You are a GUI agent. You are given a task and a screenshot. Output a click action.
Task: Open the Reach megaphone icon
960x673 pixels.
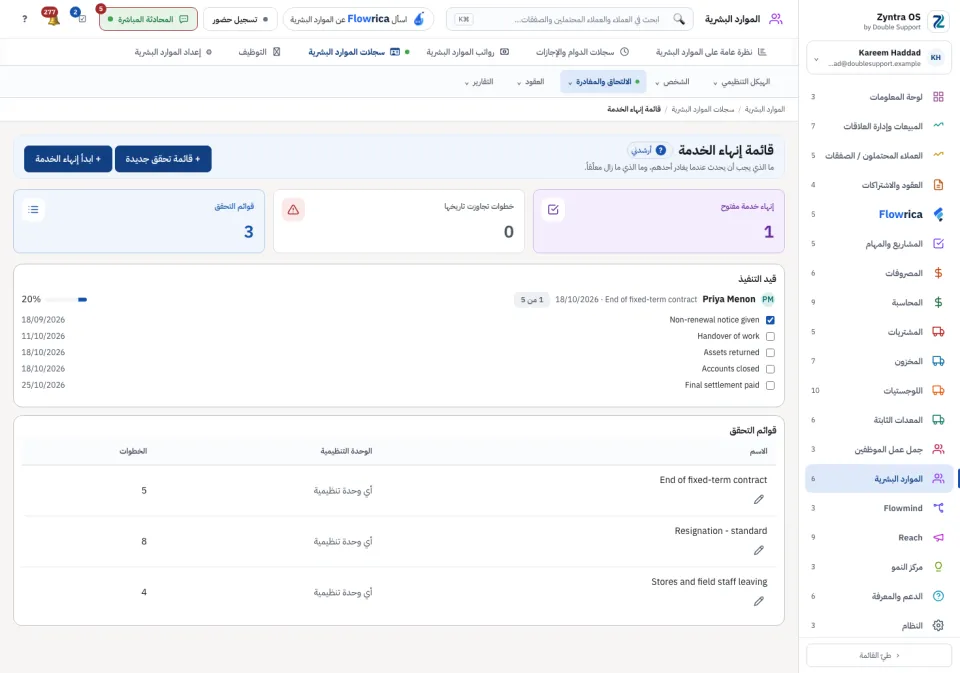point(938,537)
